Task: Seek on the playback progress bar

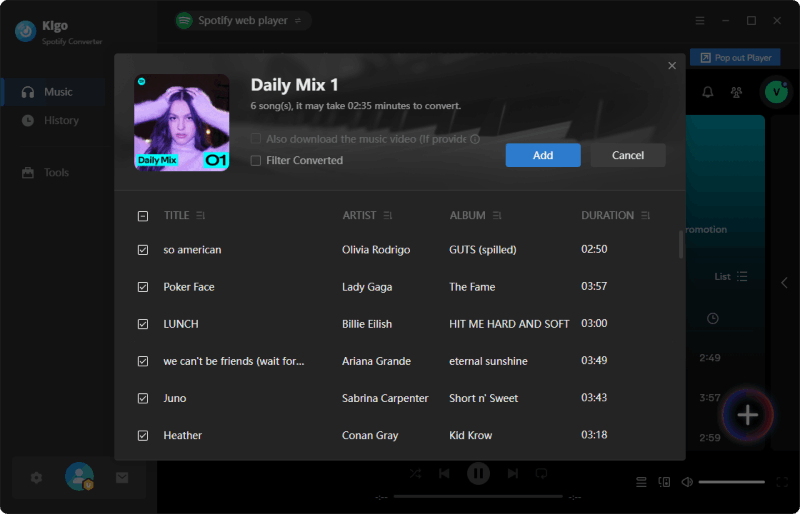Action: (x=478, y=496)
